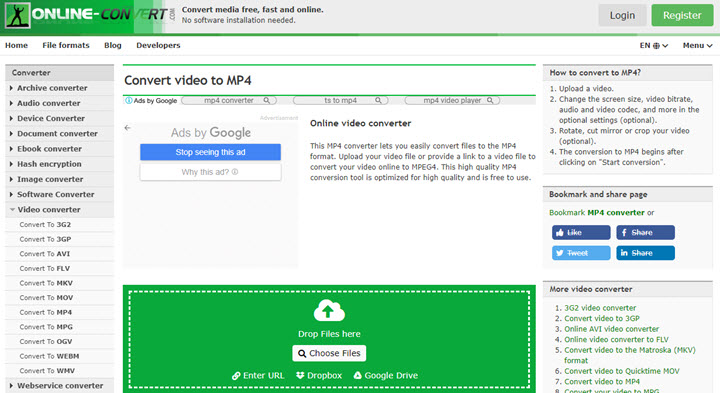Click the ts to mp4 search icon
720x393 pixels.
(x=378, y=100)
